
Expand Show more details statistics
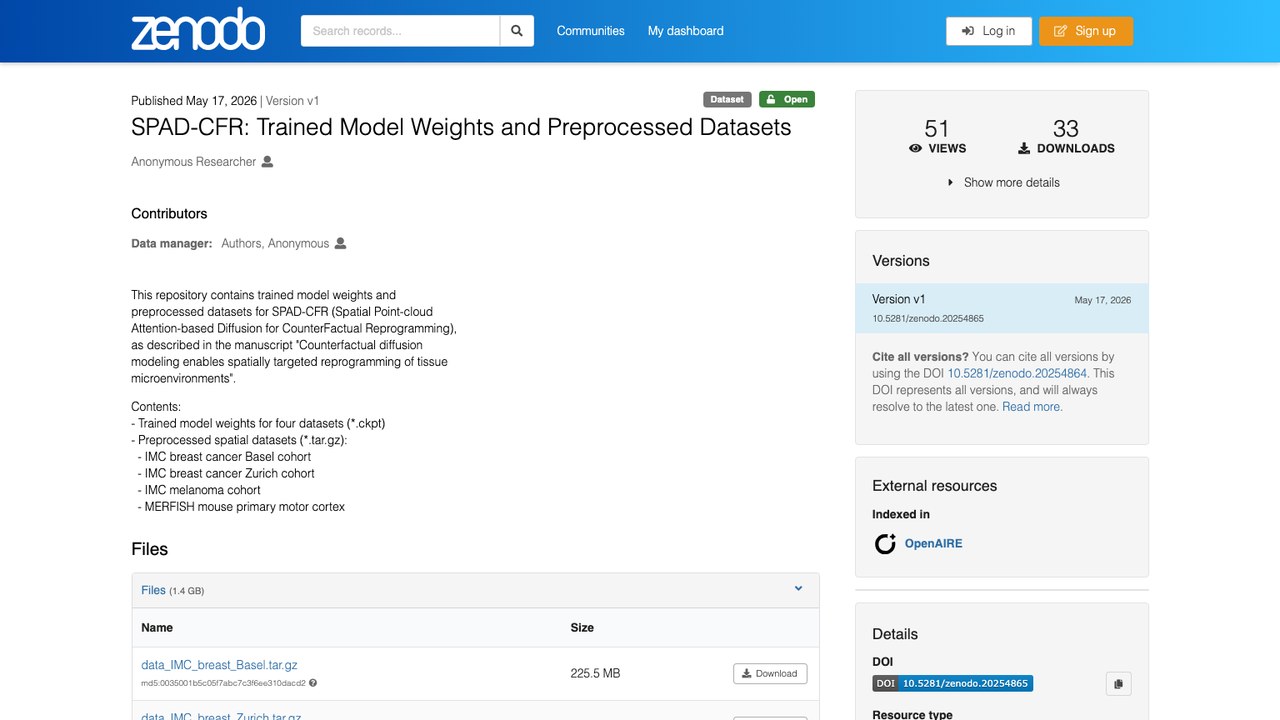(x=1002, y=182)
